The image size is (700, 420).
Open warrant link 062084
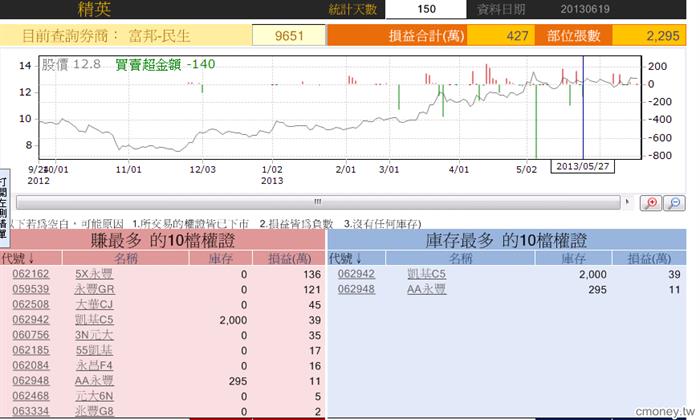tap(31, 366)
